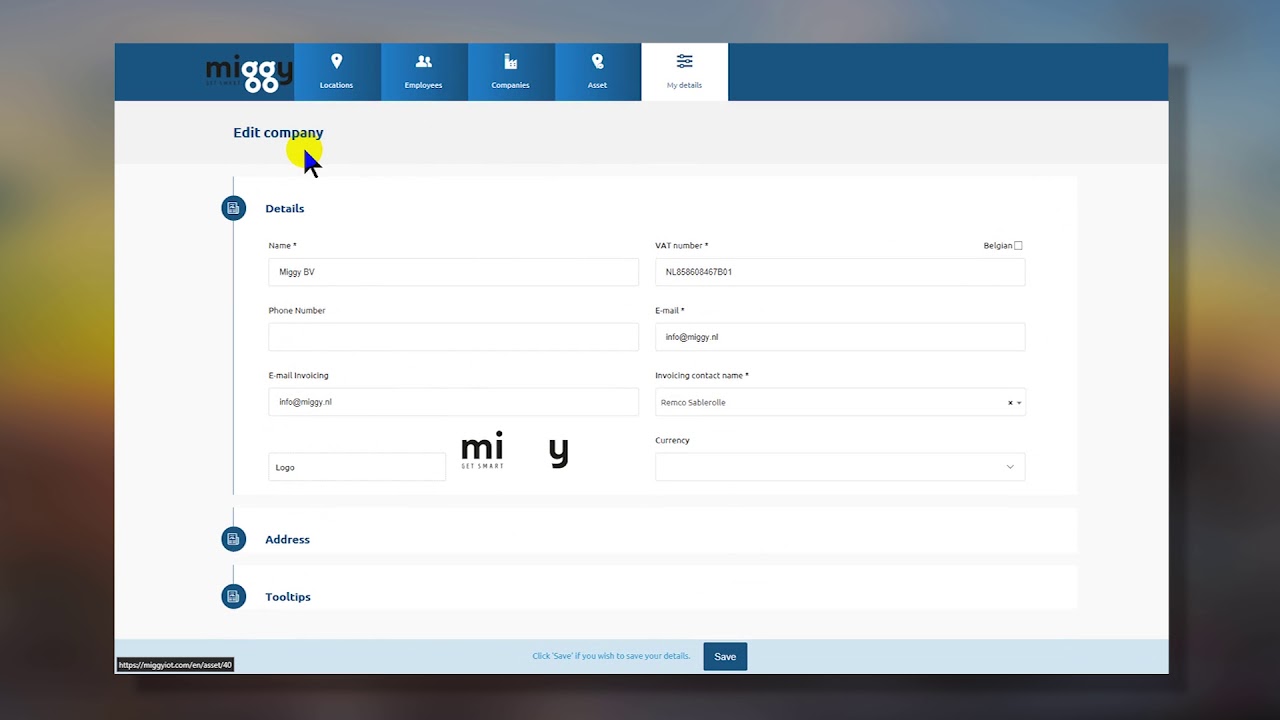Viewport: 1280px width, 720px height.
Task: Click the 'Edit company' page title
Action: (x=278, y=132)
